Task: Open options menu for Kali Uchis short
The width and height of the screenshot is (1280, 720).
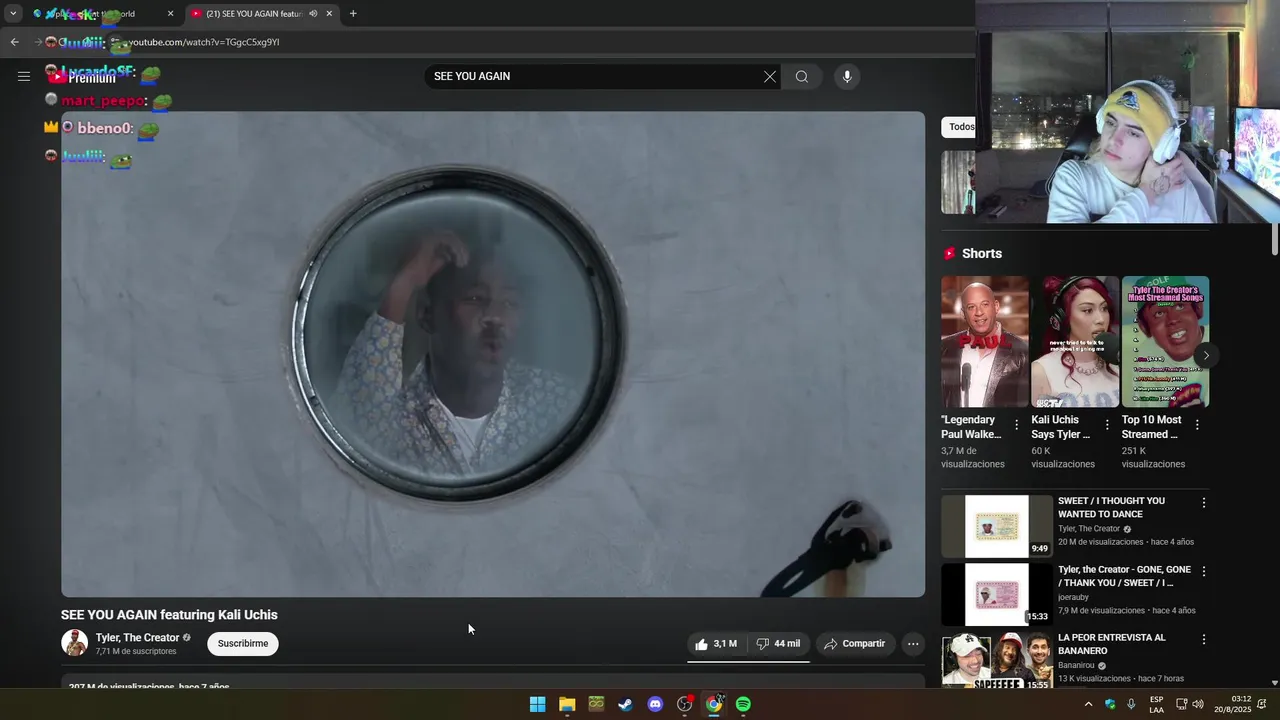Action: [x=1107, y=425]
